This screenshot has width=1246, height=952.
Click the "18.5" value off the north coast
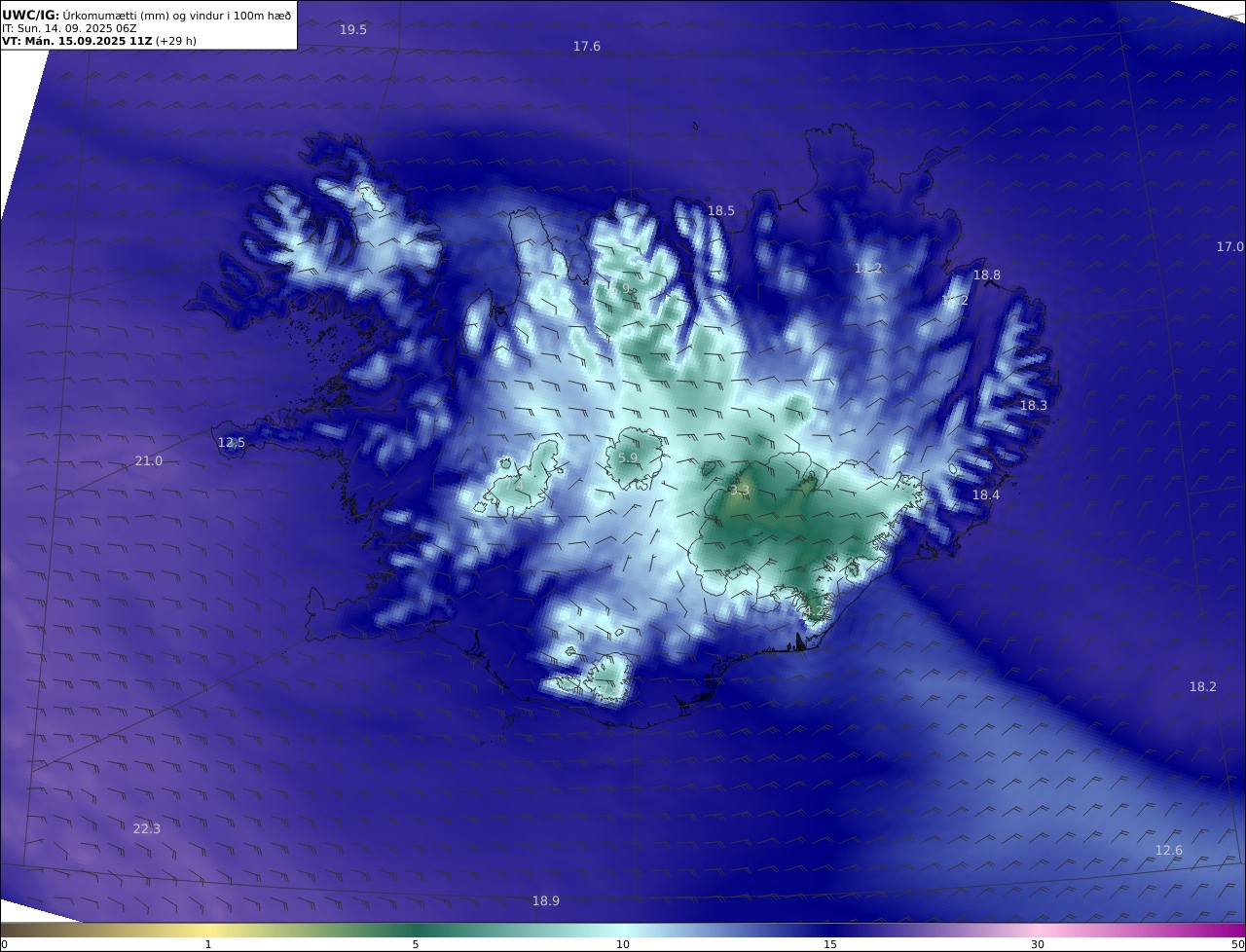[721, 211]
